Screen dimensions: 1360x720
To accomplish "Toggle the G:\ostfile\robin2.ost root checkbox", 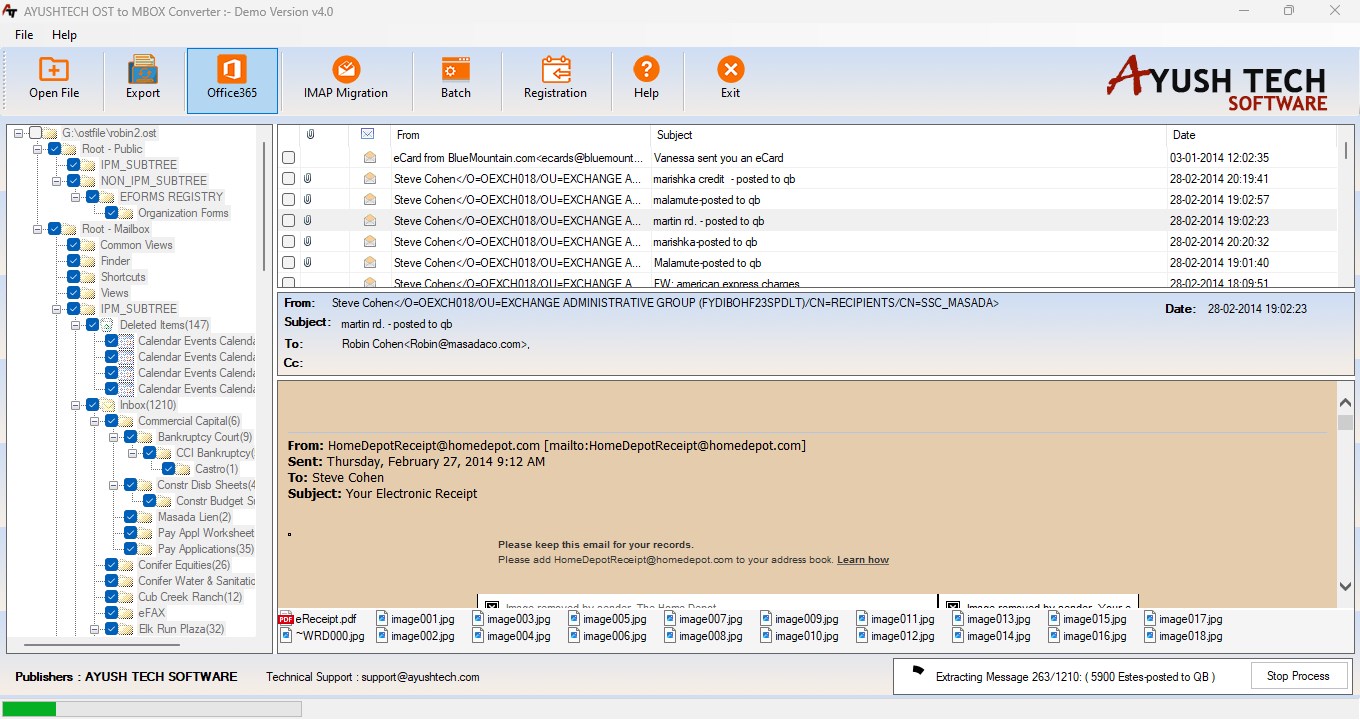I will (36, 133).
